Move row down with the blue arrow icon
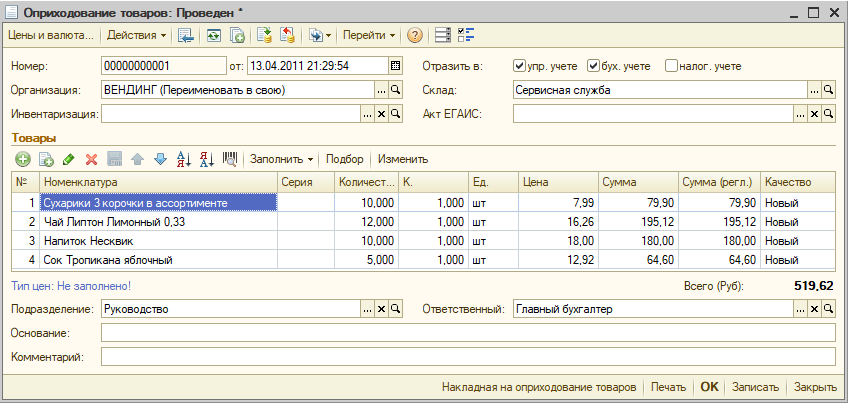 (160, 159)
